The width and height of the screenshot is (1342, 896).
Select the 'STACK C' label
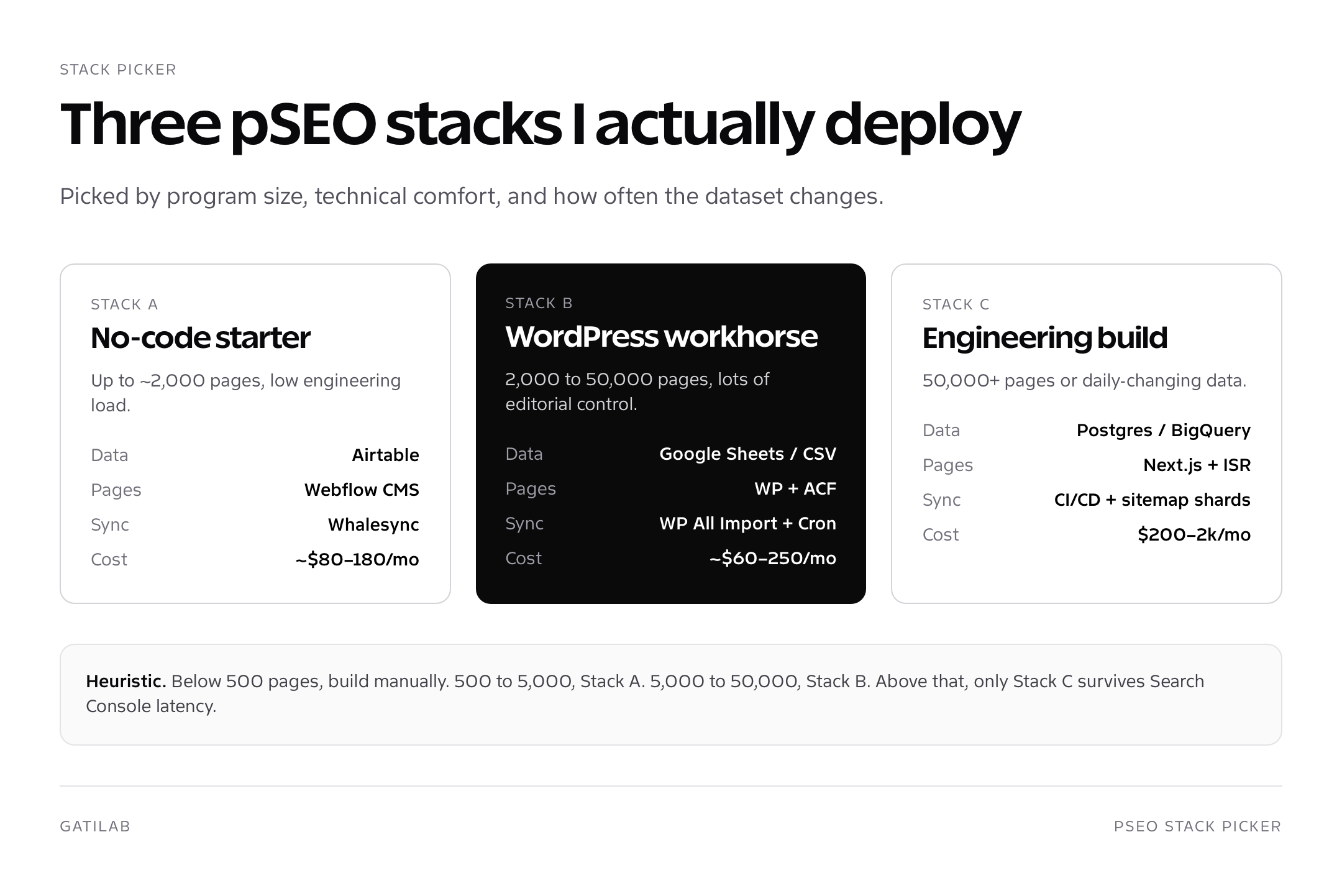pos(956,304)
